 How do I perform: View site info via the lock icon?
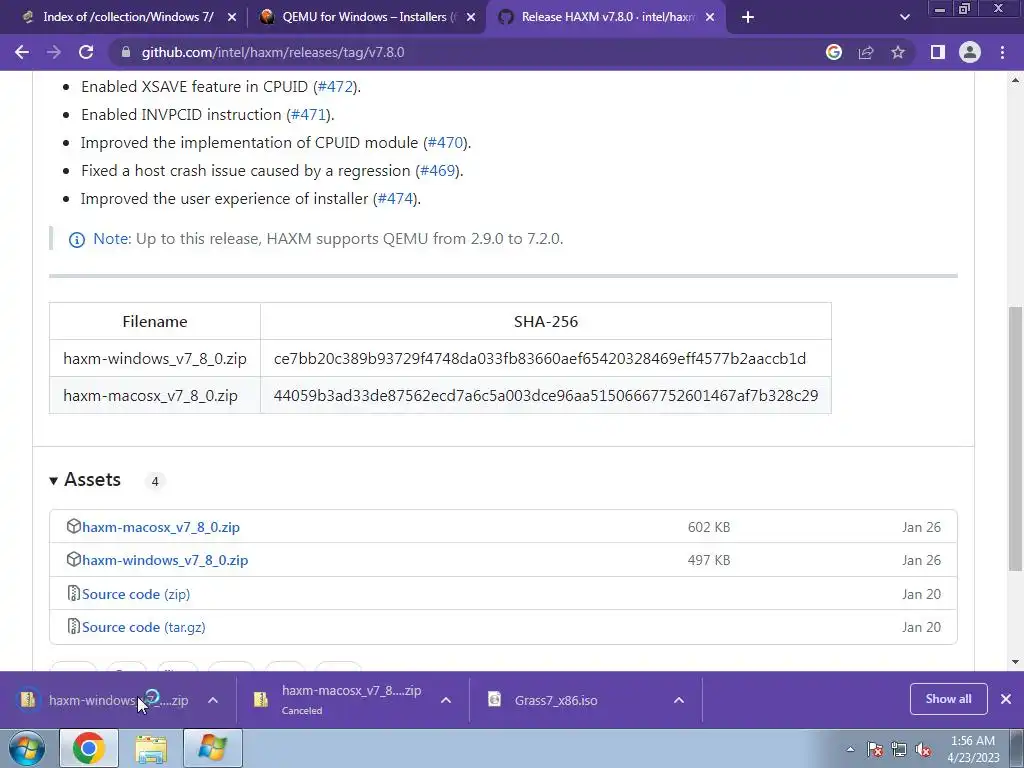[x=126, y=52]
